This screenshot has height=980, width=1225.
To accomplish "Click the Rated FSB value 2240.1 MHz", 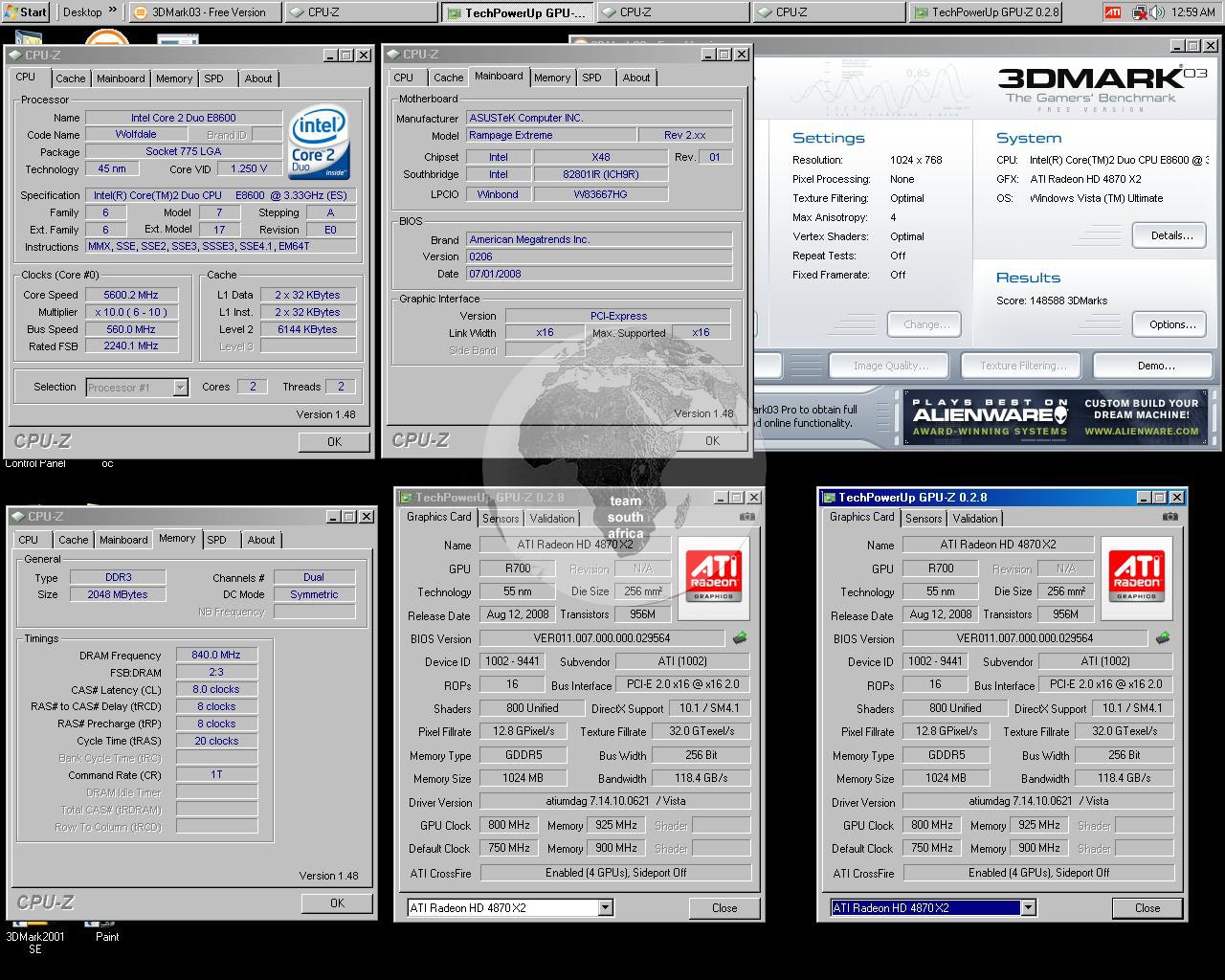I will (131, 346).
